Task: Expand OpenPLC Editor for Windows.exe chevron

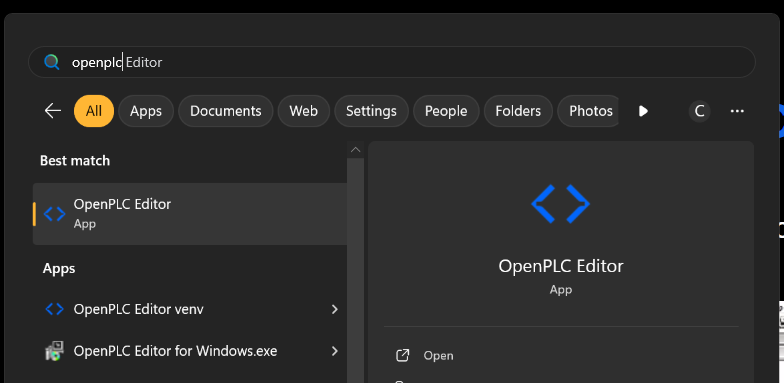Action: 334,352
